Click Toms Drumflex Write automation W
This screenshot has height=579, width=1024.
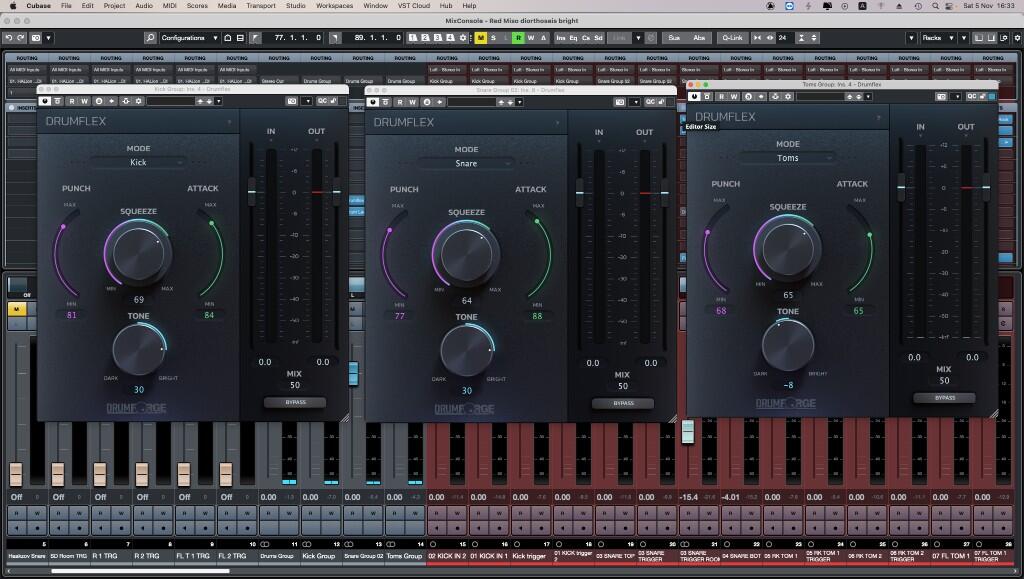tap(734, 97)
